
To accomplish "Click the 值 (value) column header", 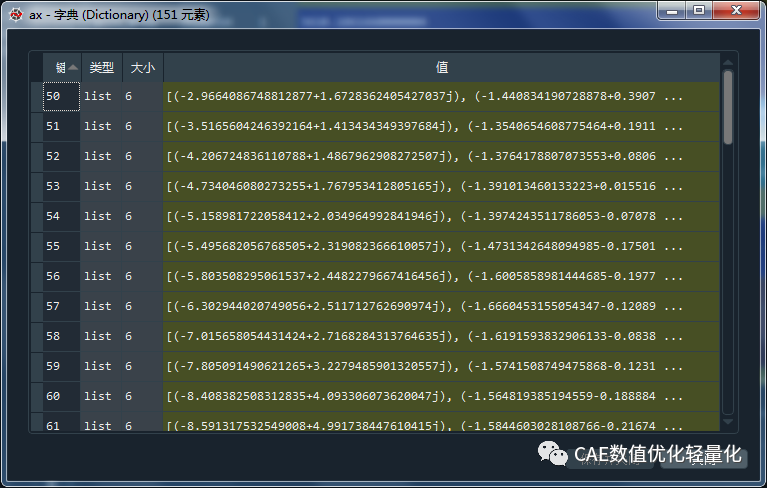I will 441,67.
